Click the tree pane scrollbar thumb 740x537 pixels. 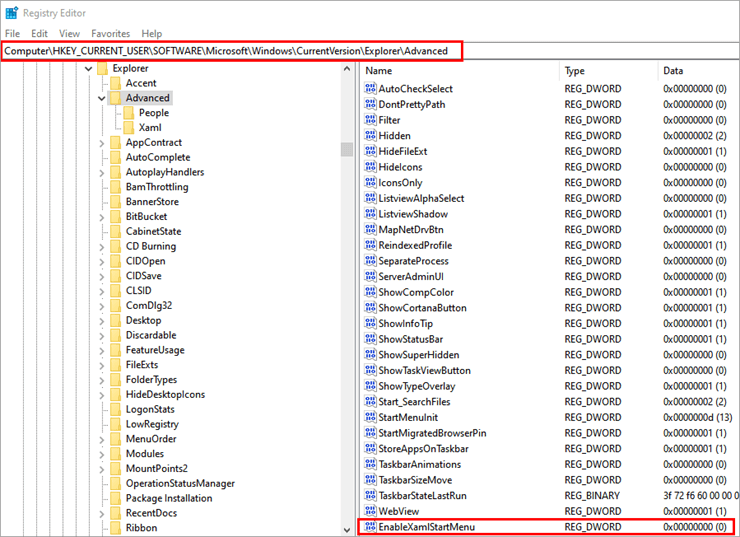pos(347,149)
